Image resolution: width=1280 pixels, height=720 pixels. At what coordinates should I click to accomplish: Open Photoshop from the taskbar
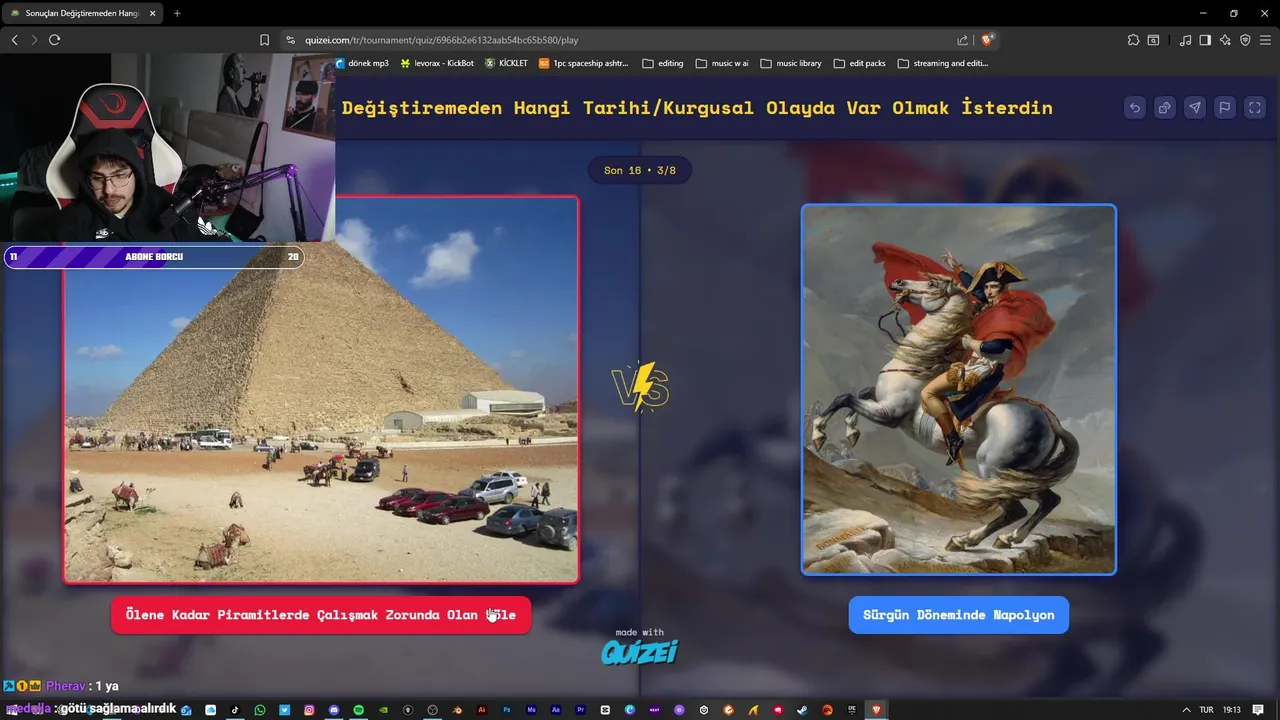(507, 710)
